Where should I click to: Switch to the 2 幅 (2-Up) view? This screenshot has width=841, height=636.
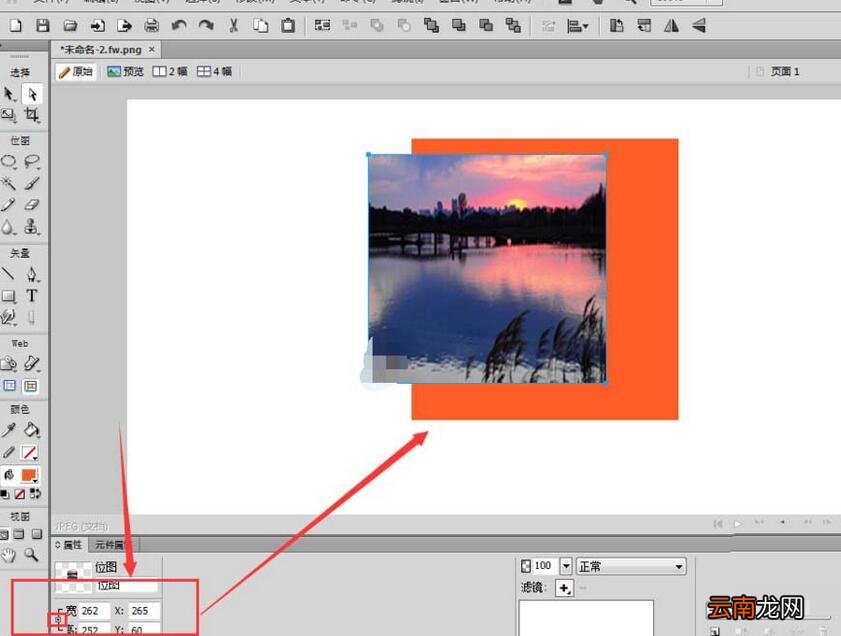coord(170,71)
